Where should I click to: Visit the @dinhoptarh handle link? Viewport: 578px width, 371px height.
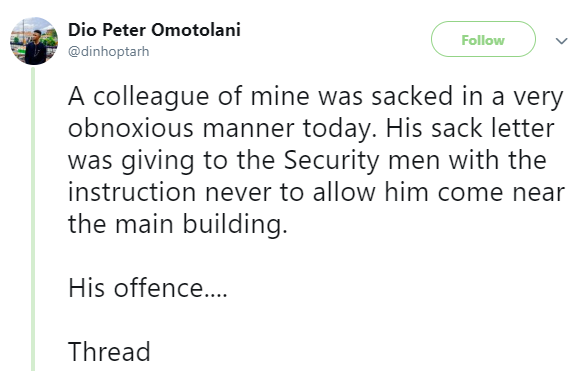tap(109, 51)
